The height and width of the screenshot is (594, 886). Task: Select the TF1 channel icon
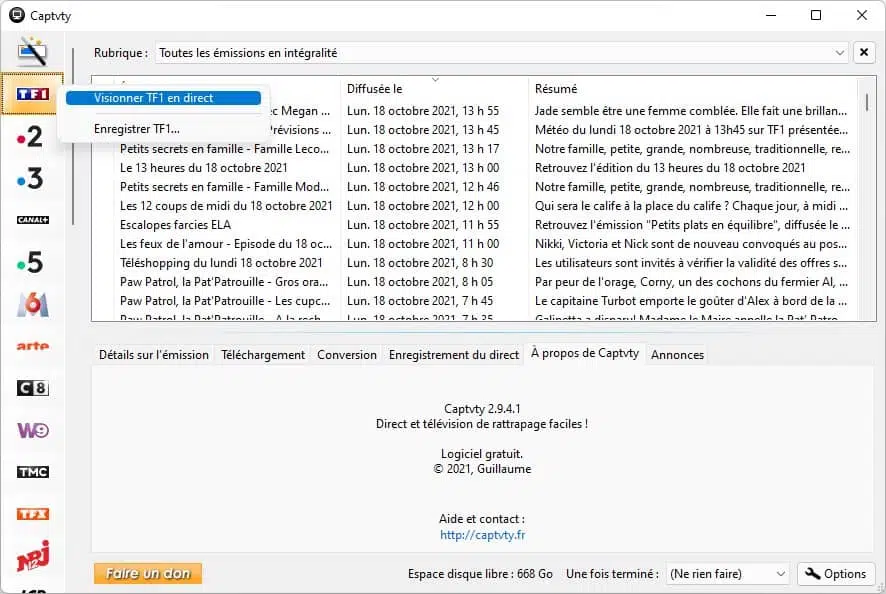tap(32, 94)
